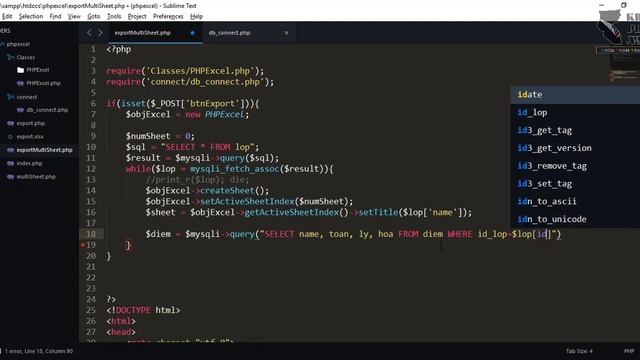The height and width of the screenshot is (360, 640).
Task: Choose idn_to_unicode autocomplete suggestion
Action: [x=575, y=219]
